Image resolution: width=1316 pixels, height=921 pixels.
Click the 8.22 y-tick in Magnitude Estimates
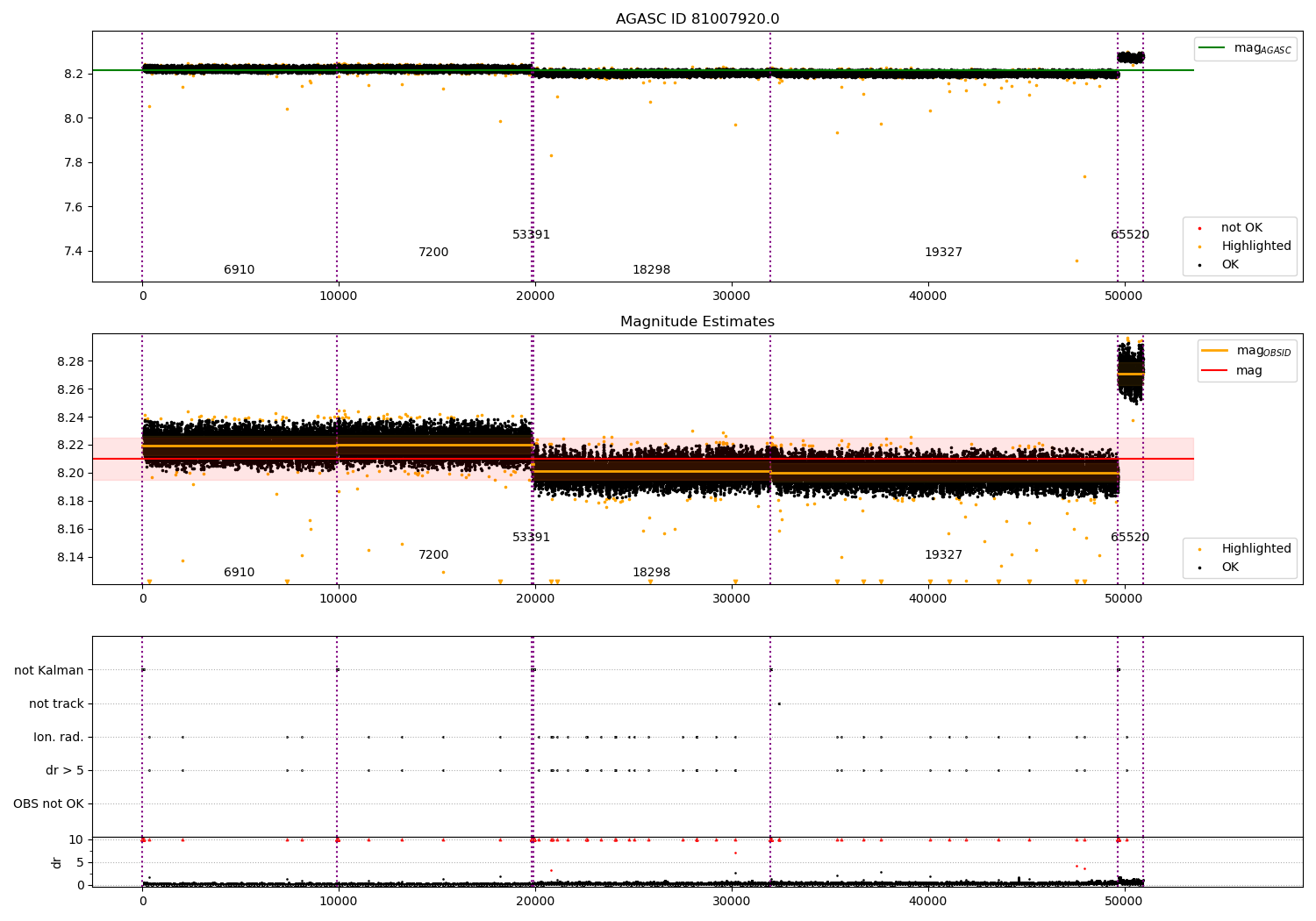[x=71, y=446]
